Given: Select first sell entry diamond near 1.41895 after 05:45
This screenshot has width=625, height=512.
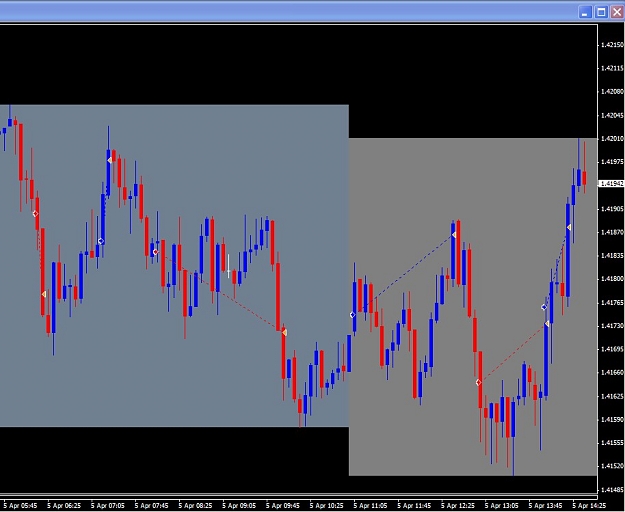Looking at the screenshot, I should tap(35, 214).
